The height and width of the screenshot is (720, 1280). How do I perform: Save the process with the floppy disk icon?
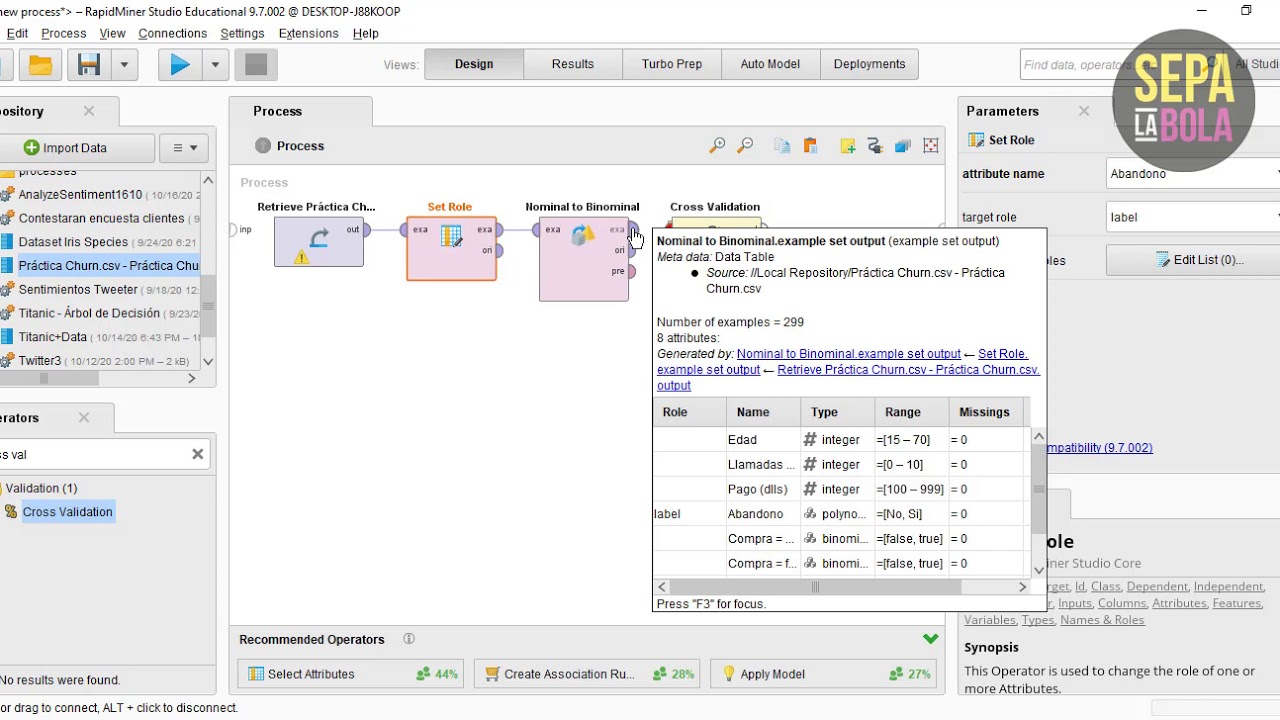pyautogui.click(x=89, y=65)
